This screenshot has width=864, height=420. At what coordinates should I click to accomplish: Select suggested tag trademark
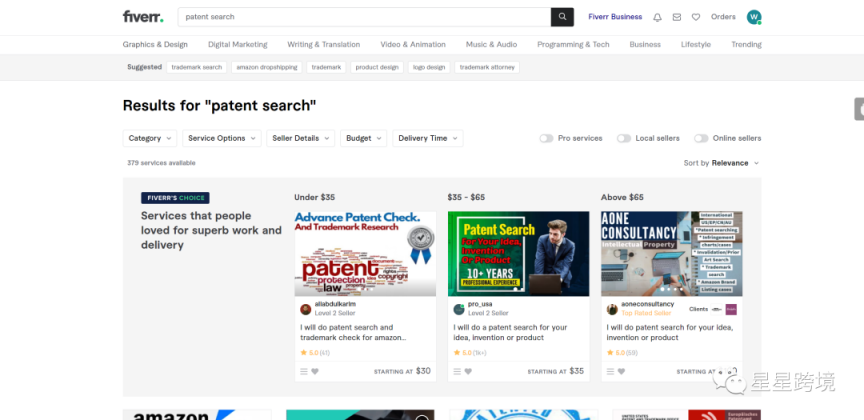click(x=326, y=67)
